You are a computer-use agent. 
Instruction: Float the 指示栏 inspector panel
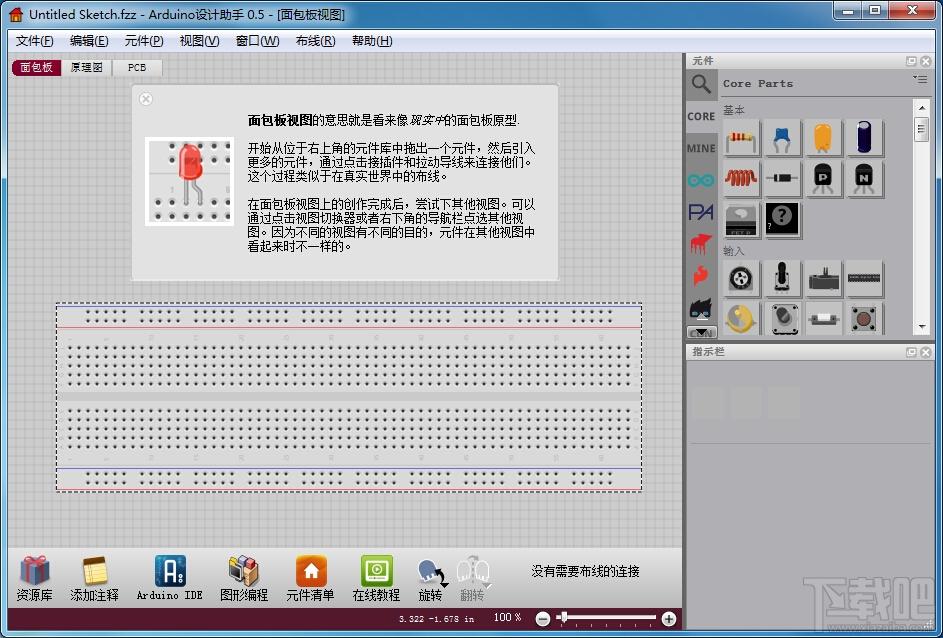(x=912, y=352)
